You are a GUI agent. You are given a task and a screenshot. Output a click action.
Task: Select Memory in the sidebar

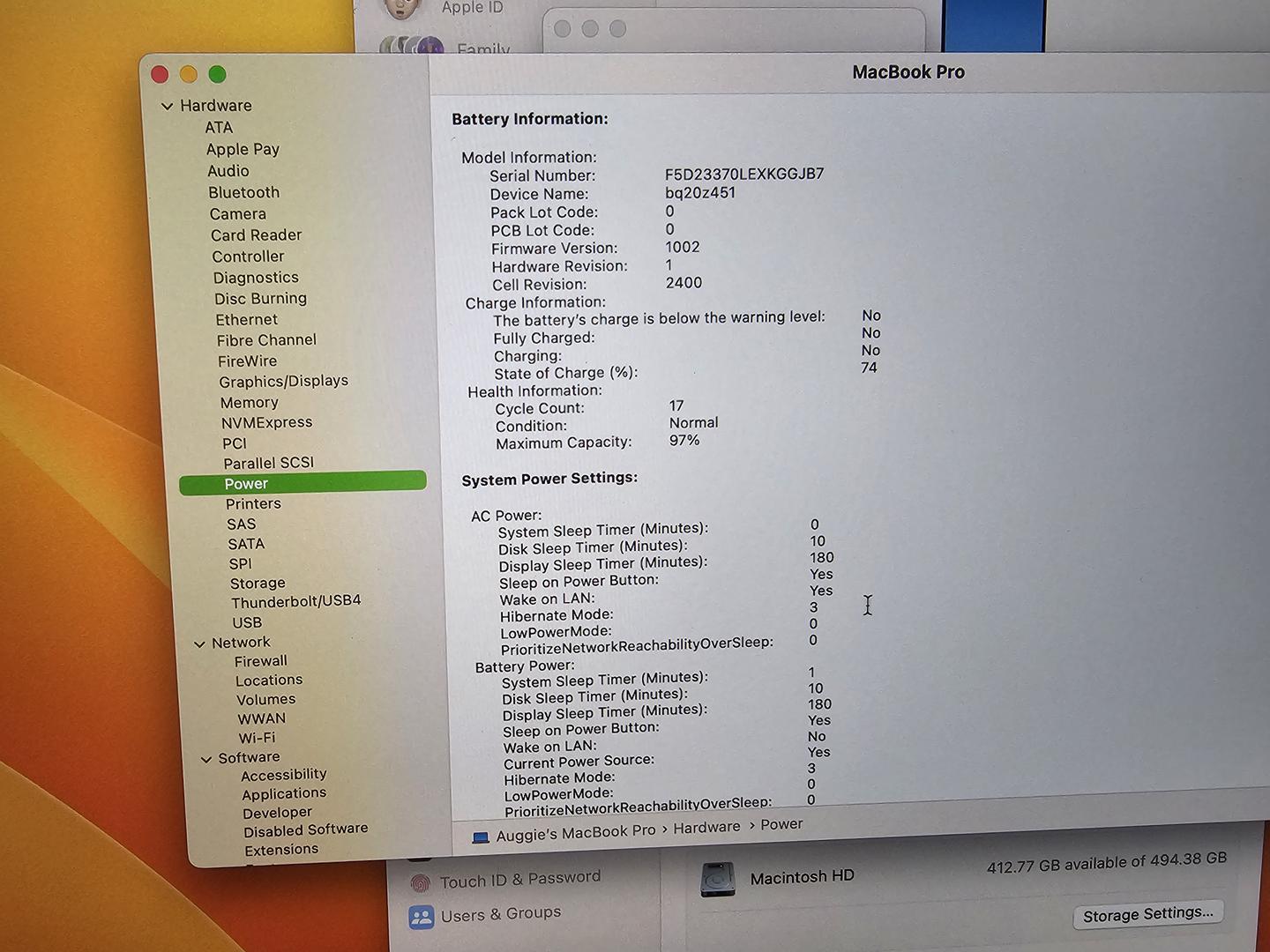(250, 402)
